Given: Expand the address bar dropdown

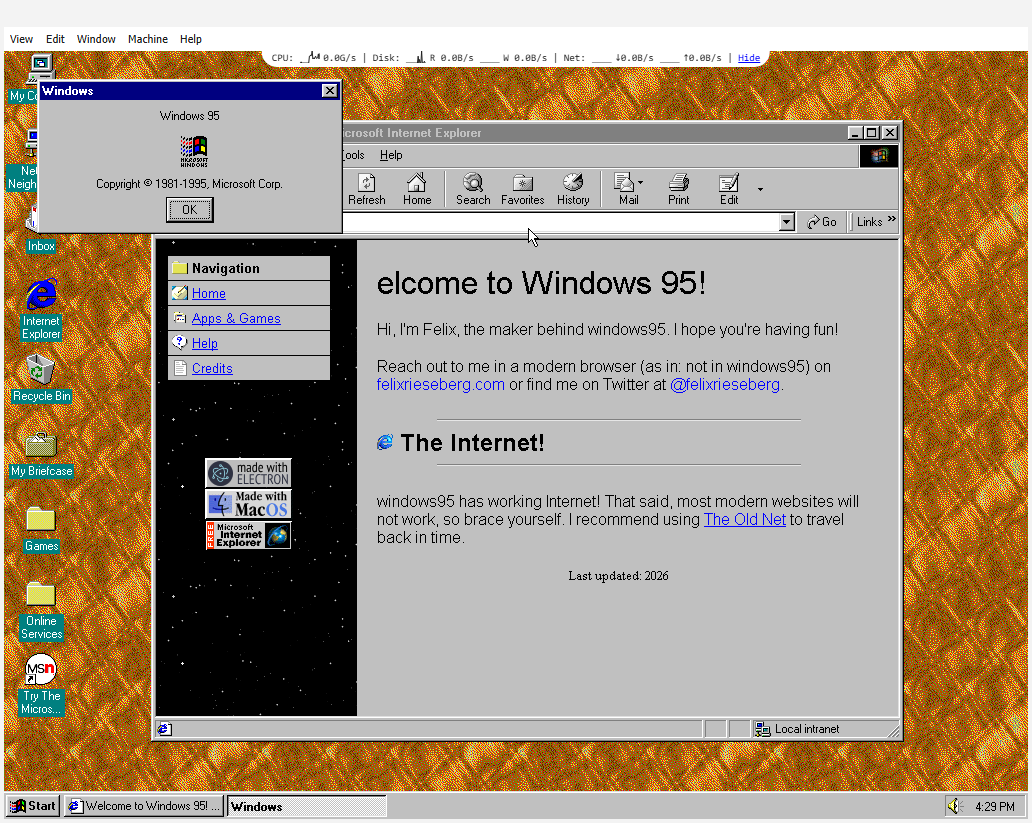Looking at the screenshot, I should tap(787, 222).
